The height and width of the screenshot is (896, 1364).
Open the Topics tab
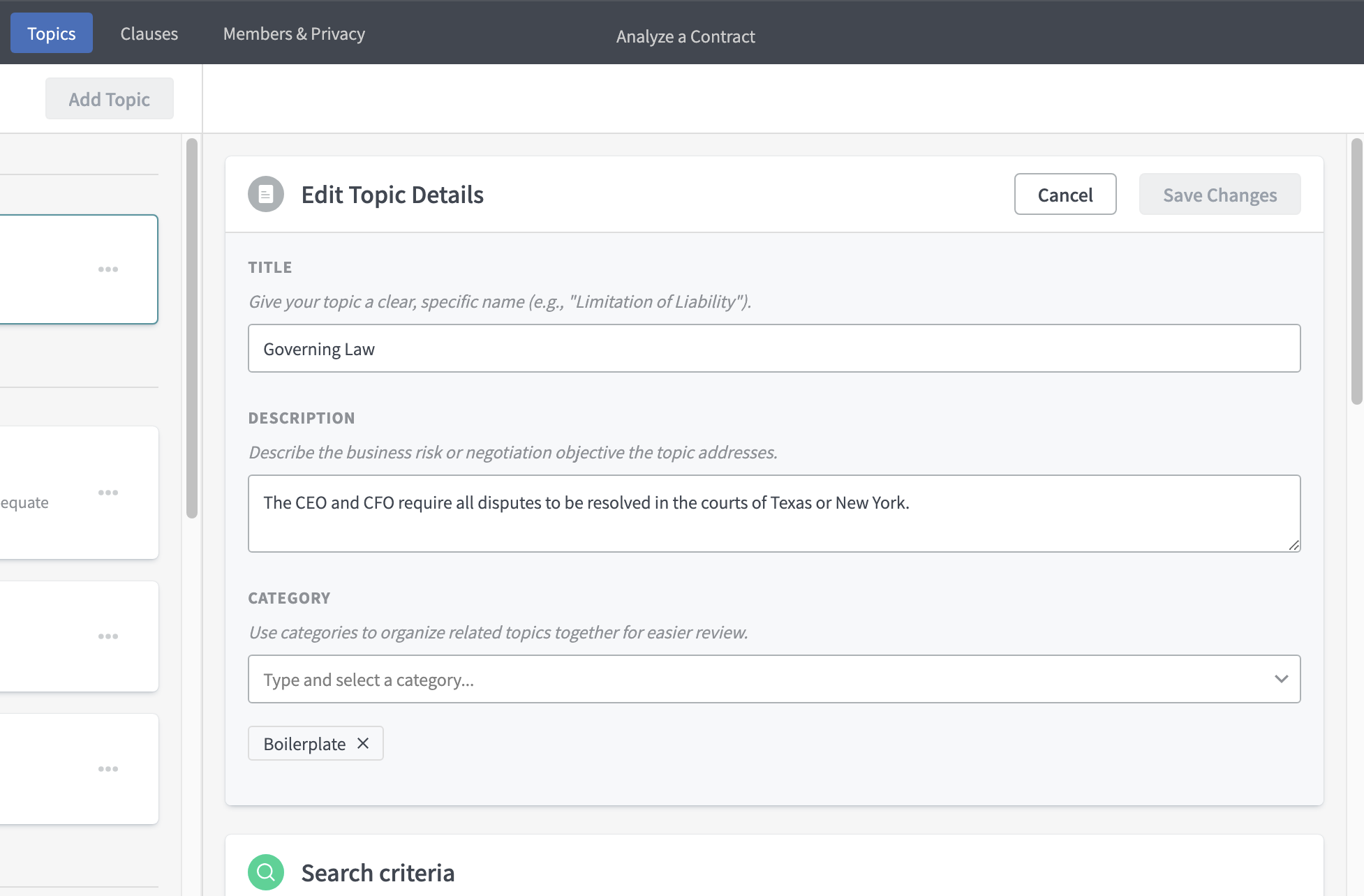(x=52, y=33)
